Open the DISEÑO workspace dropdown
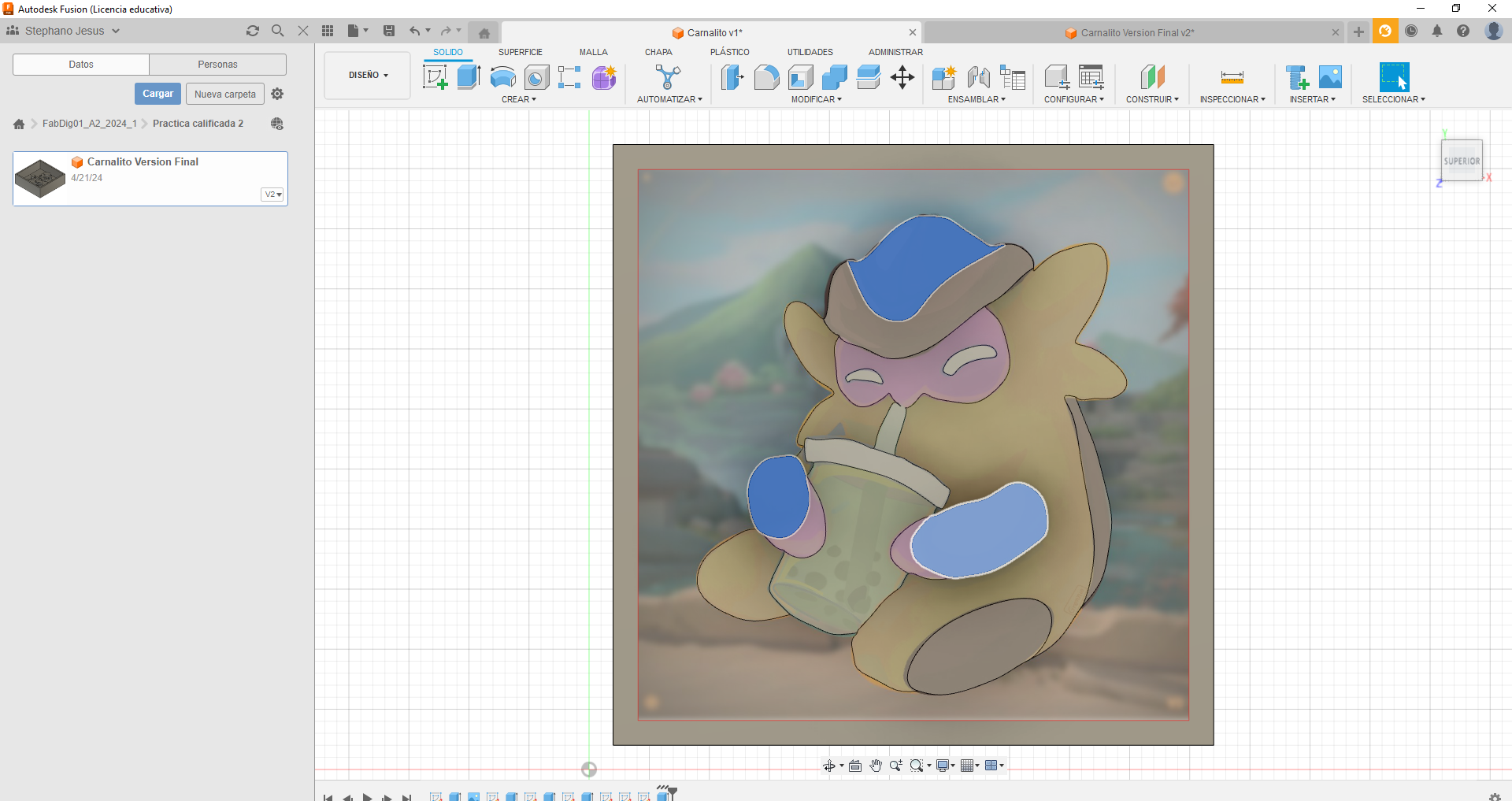The image size is (1512, 801). coord(368,76)
